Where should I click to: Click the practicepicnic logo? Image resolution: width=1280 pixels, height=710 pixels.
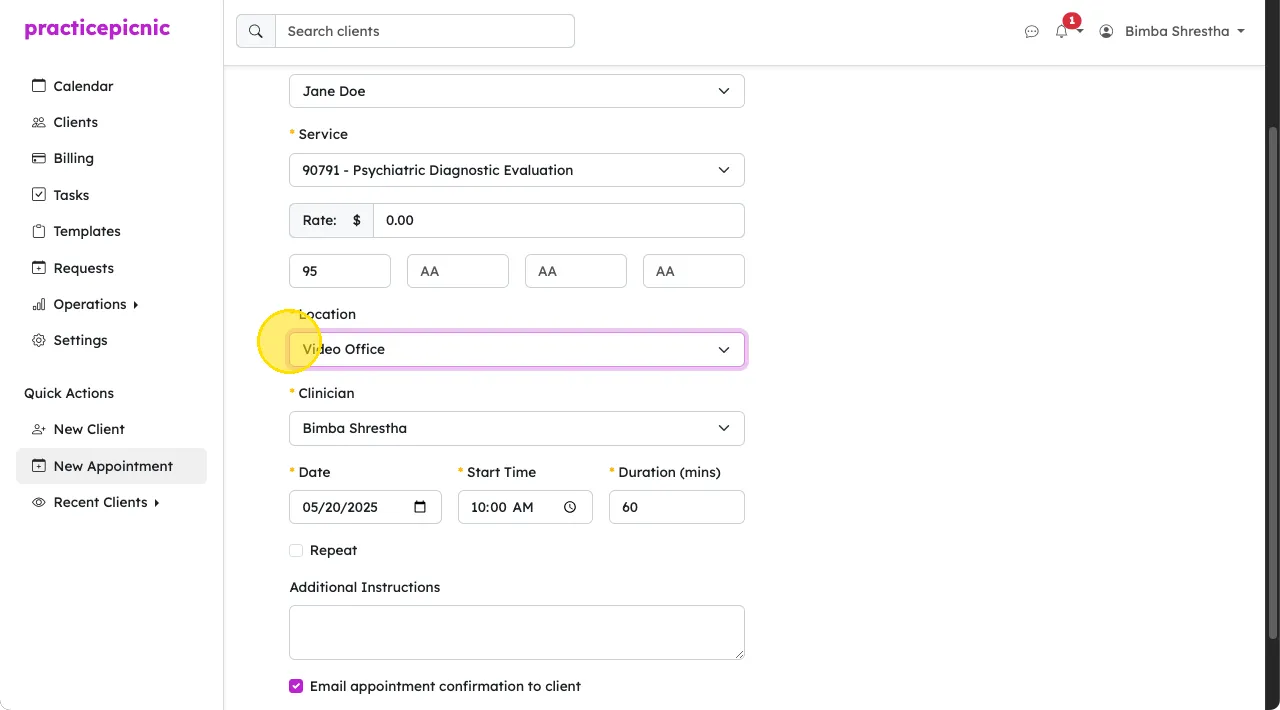[97, 28]
